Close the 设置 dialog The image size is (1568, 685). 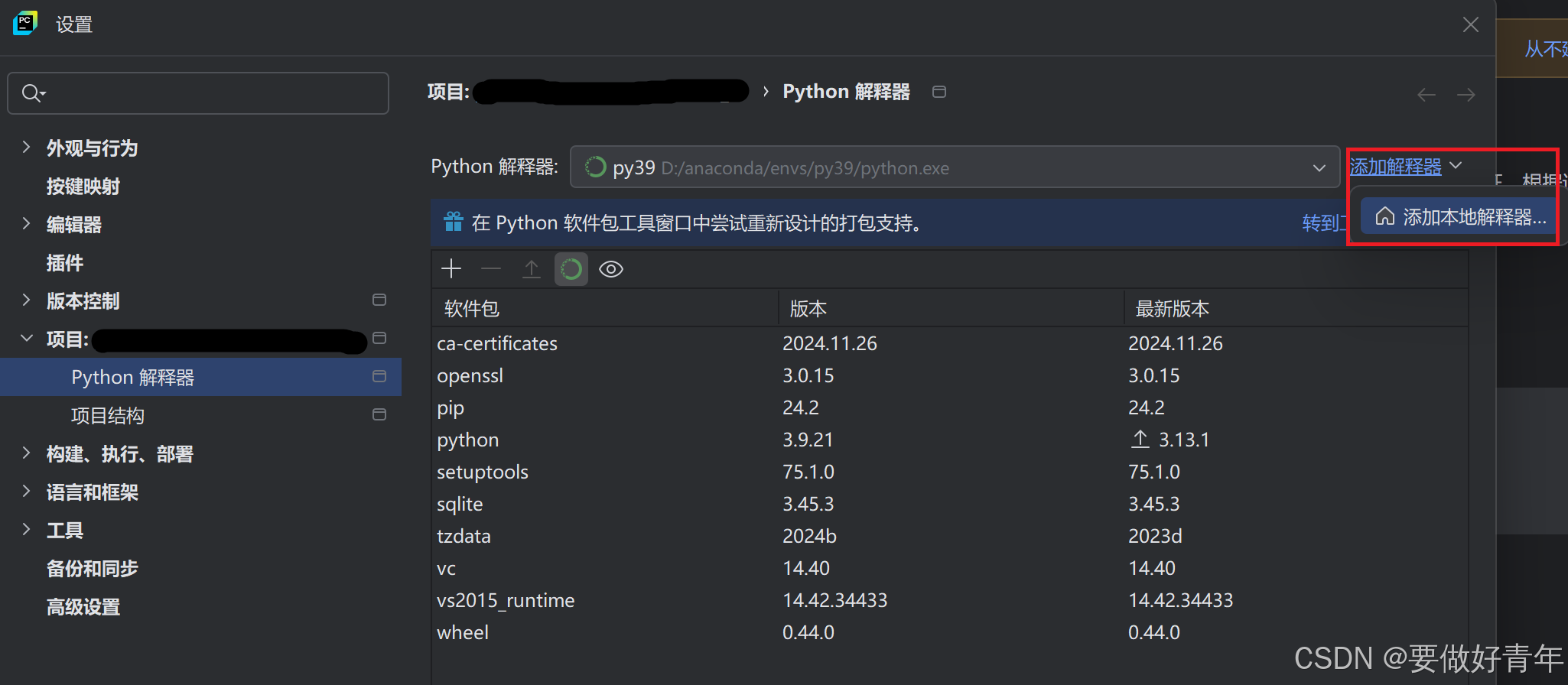pos(1471,24)
